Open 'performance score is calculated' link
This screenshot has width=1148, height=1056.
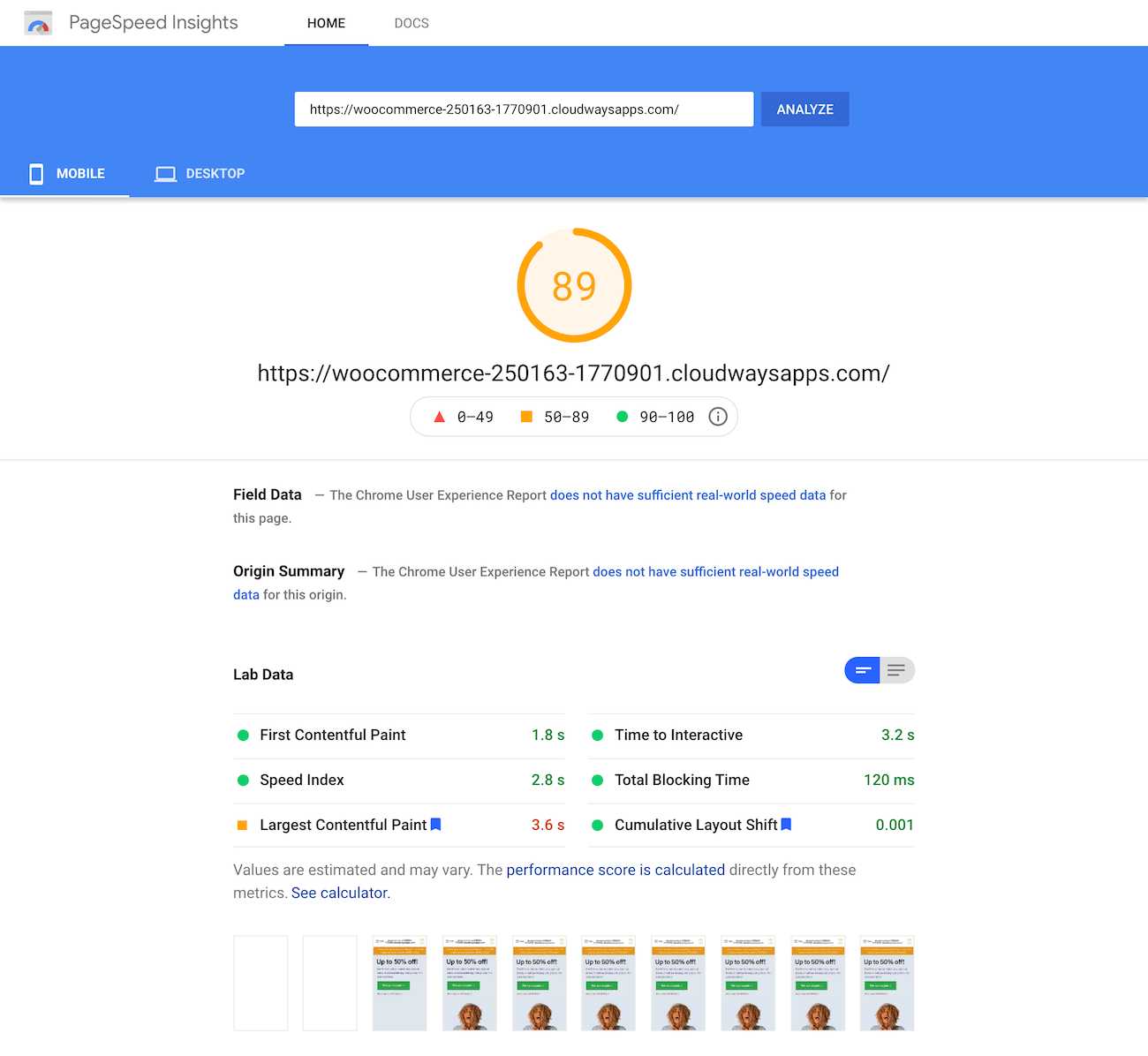coord(616,870)
